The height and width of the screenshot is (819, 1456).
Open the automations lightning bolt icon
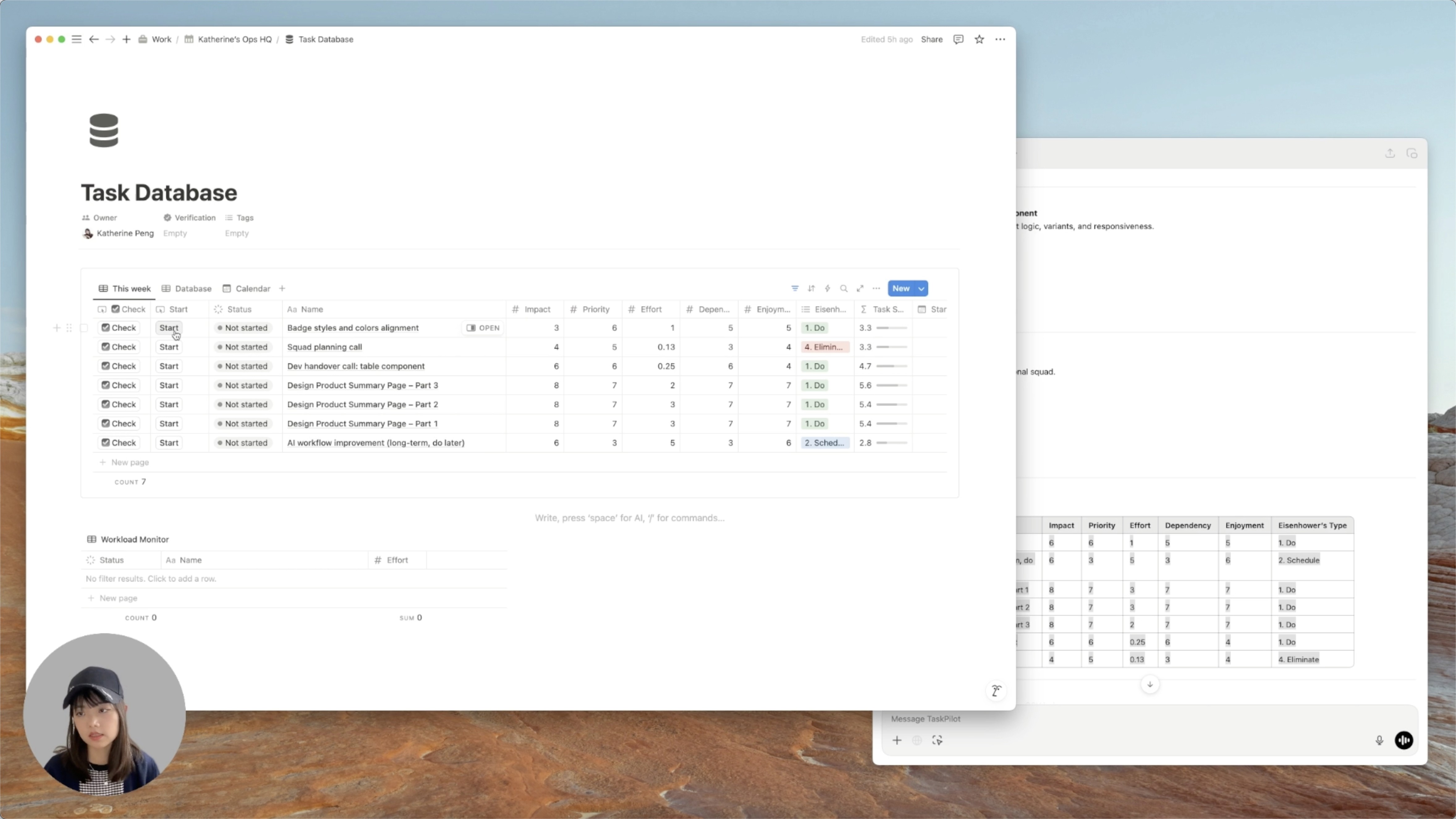coord(827,288)
